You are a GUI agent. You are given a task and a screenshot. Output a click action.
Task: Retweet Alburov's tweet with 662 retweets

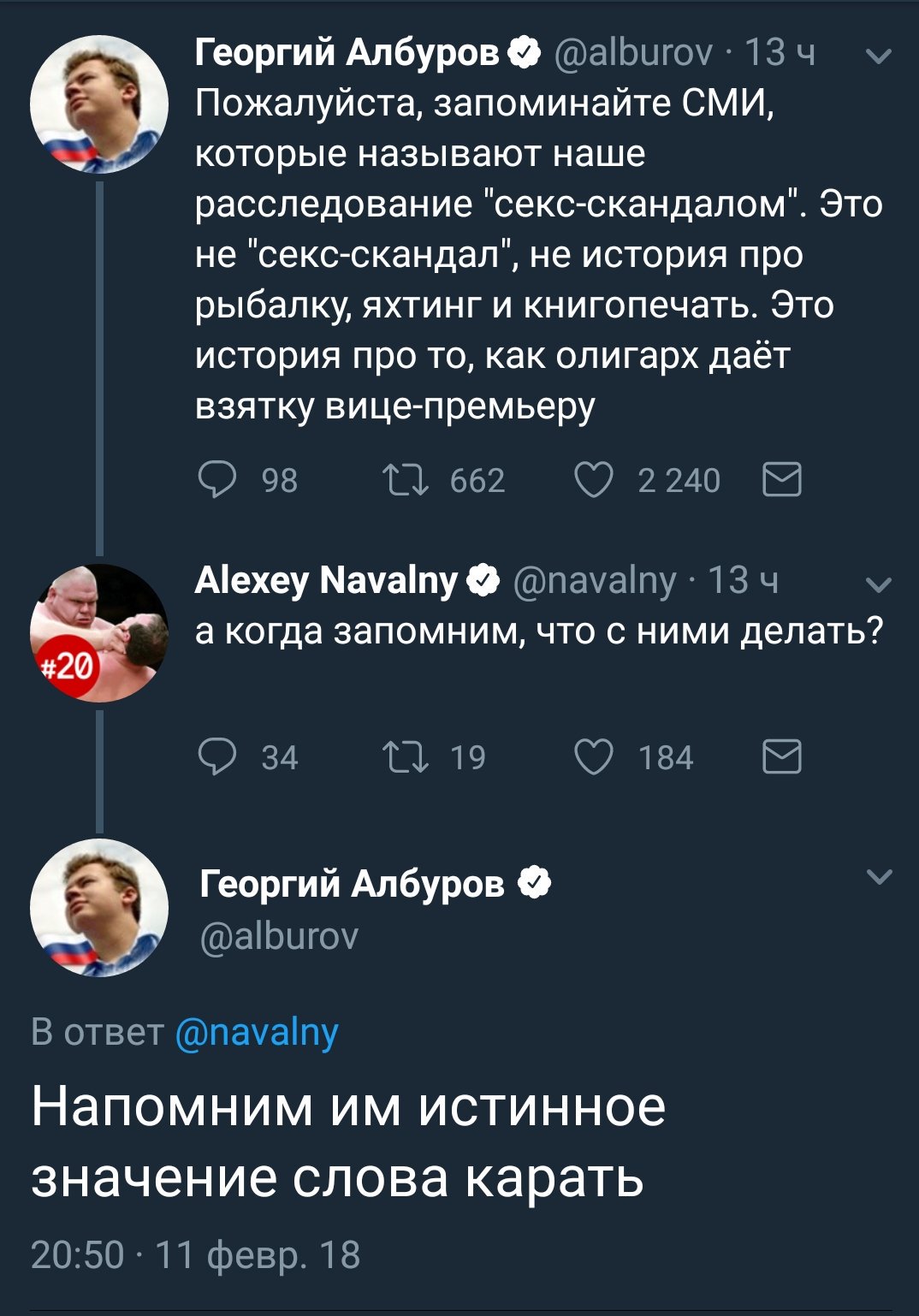(x=406, y=480)
